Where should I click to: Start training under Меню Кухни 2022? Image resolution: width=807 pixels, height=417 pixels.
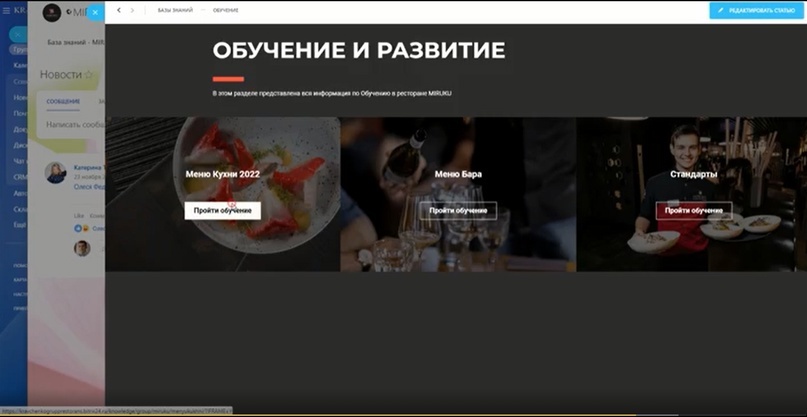(222, 211)
